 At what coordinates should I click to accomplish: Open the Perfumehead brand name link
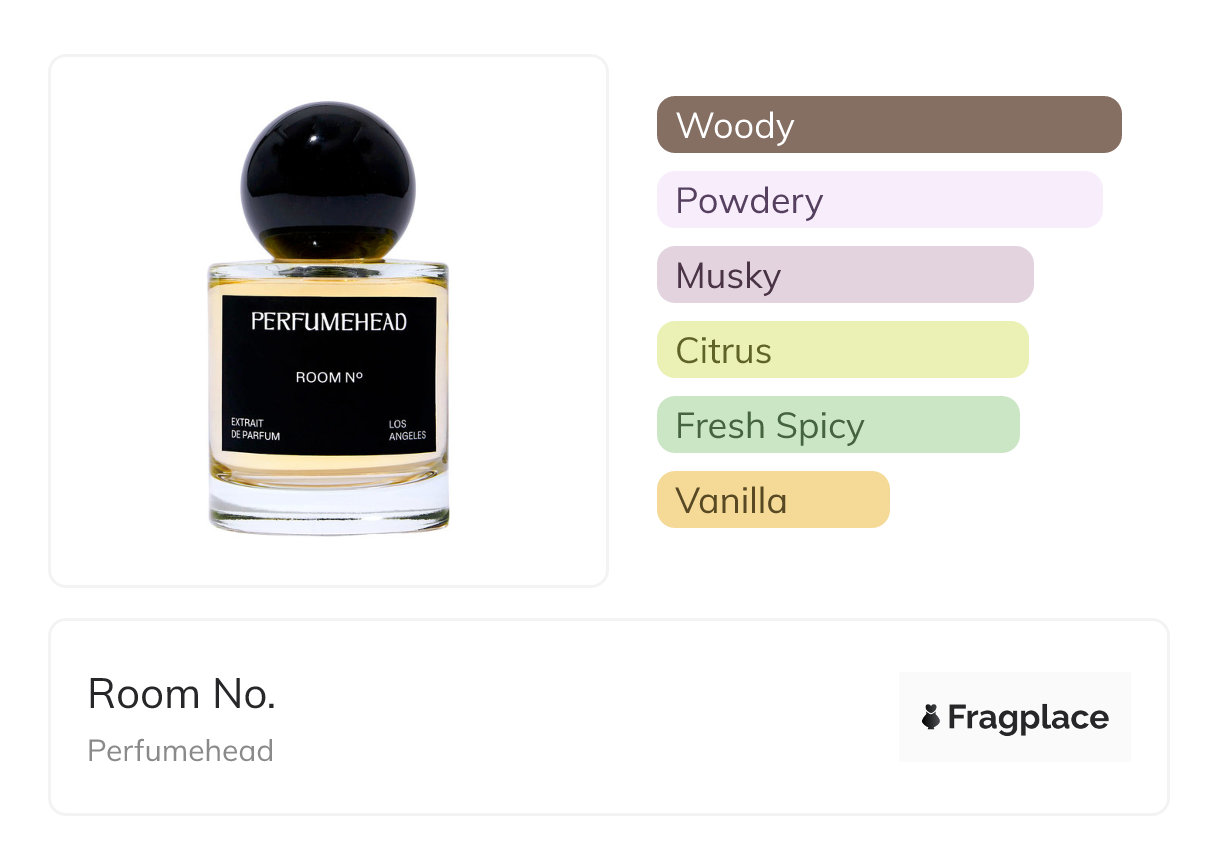click(x=181, y=751)
